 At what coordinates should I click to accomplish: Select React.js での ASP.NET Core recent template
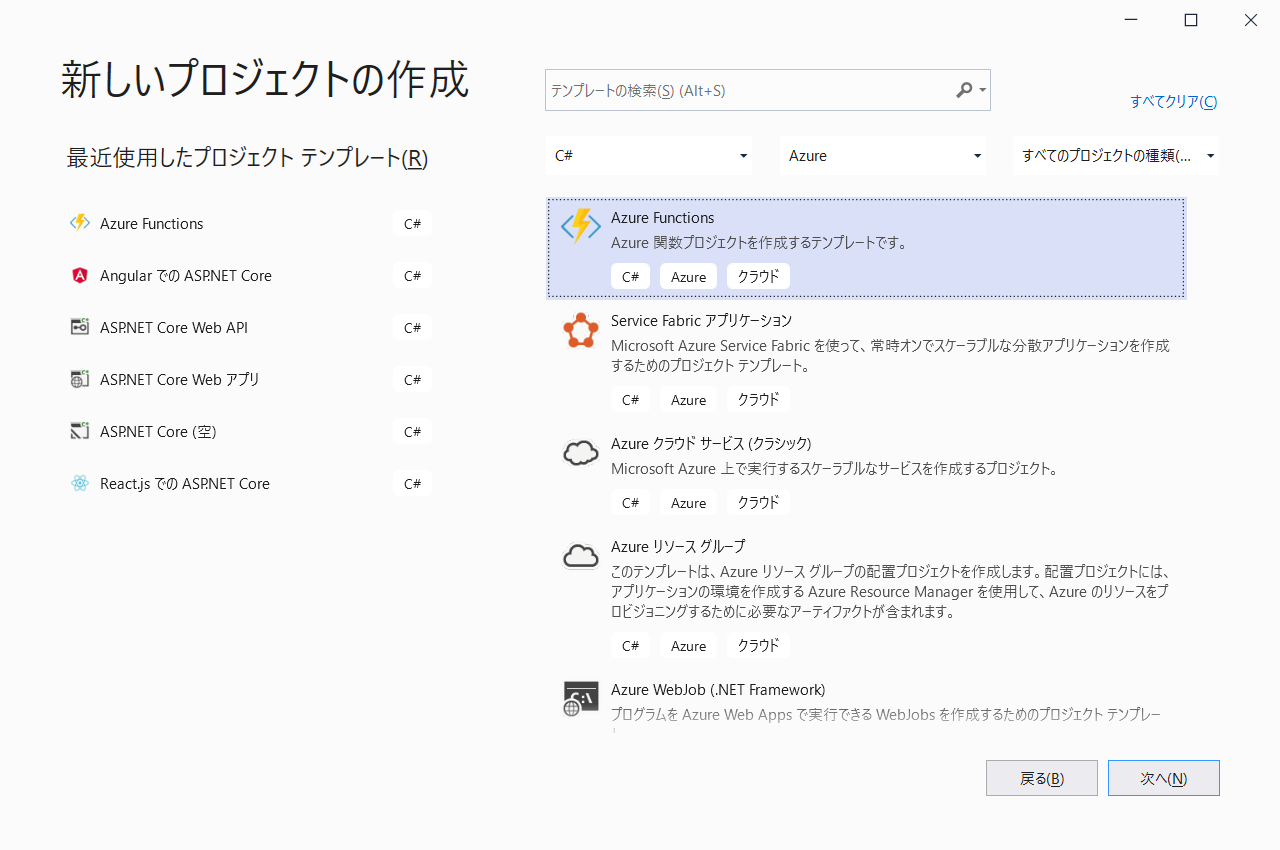coord(249,483)
